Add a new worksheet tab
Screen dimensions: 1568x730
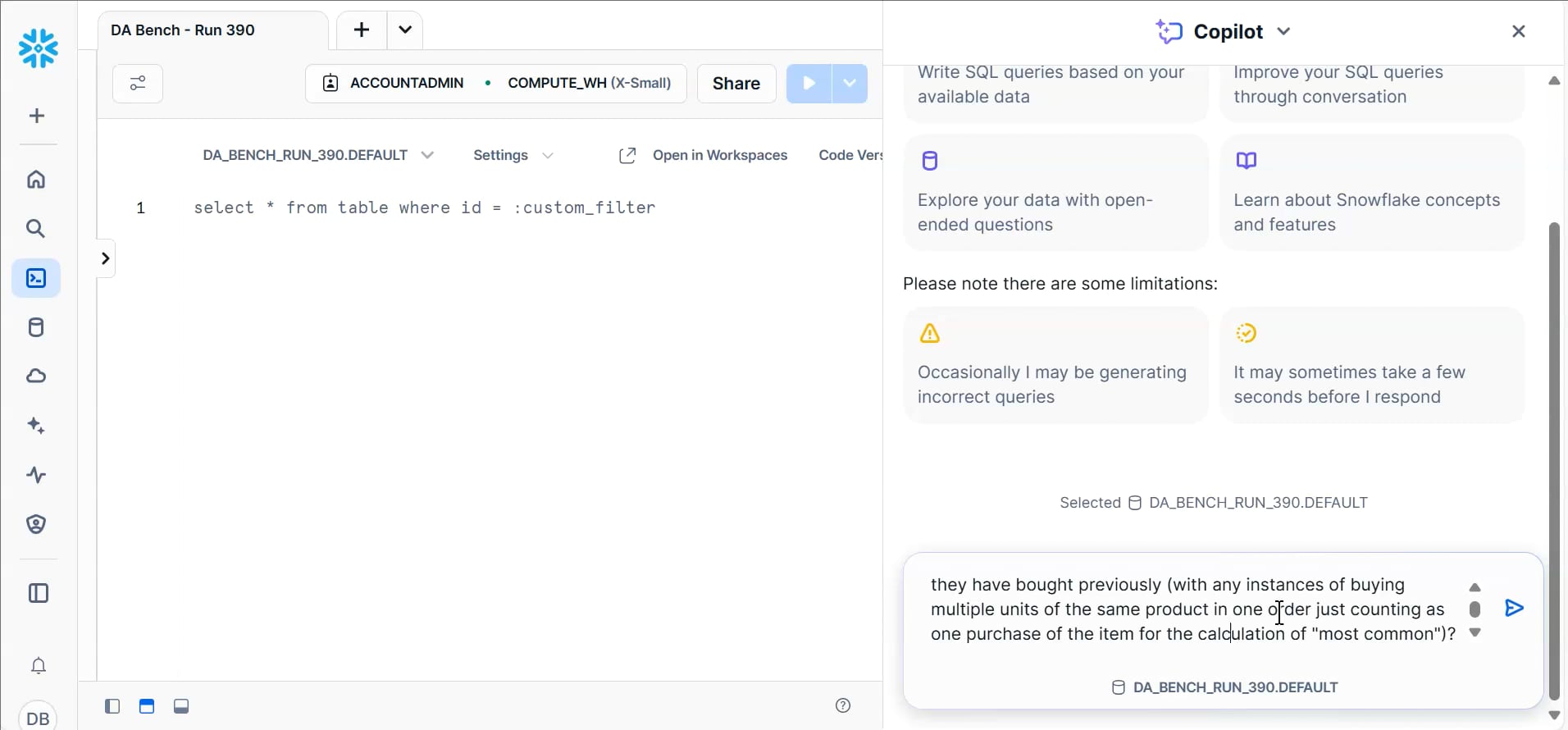[362, 30]
